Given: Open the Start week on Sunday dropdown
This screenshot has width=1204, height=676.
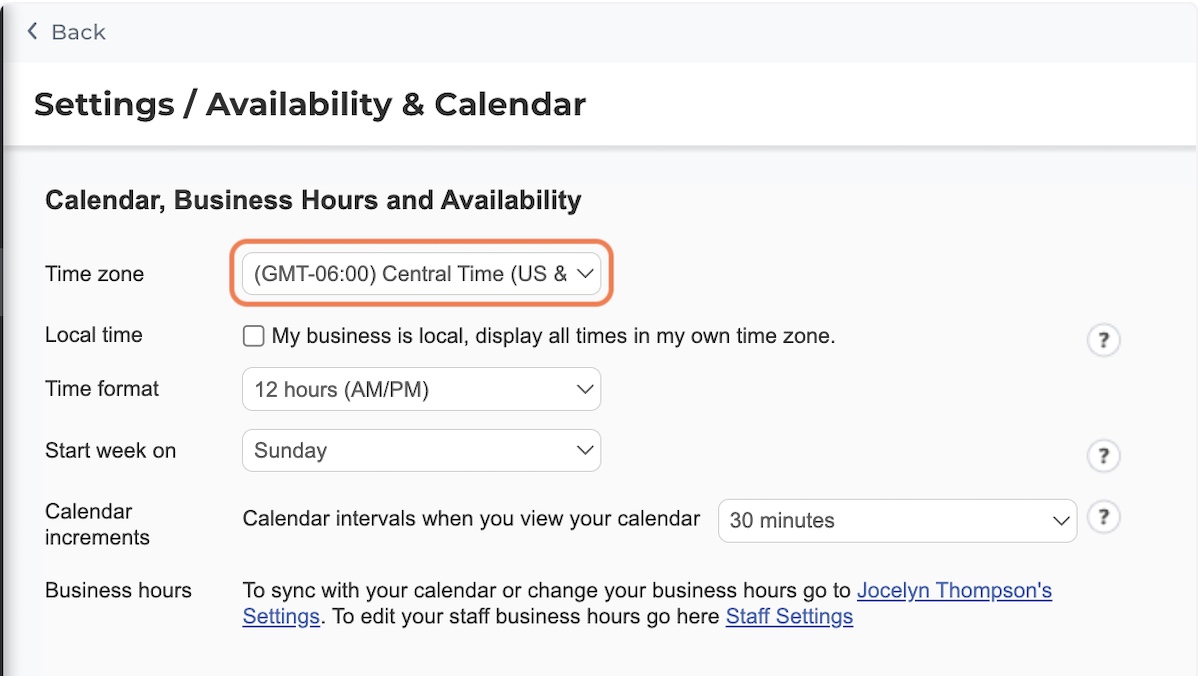Looking at the screenshot, I should 421,450.
